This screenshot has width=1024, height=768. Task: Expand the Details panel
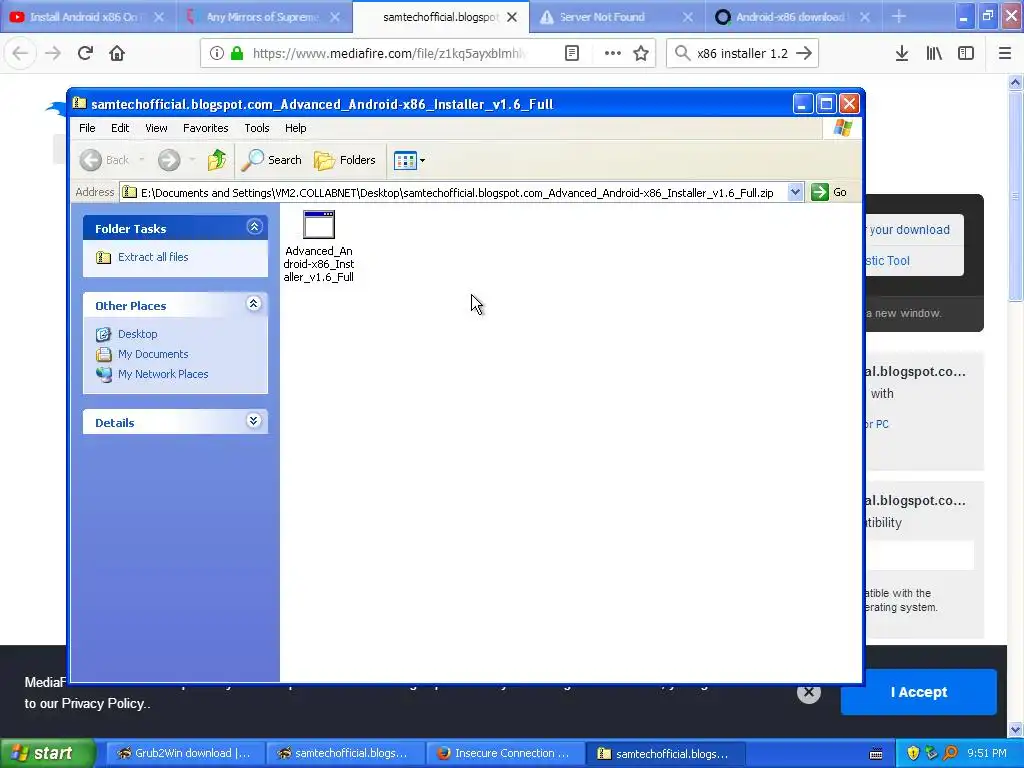click(253, 421)
